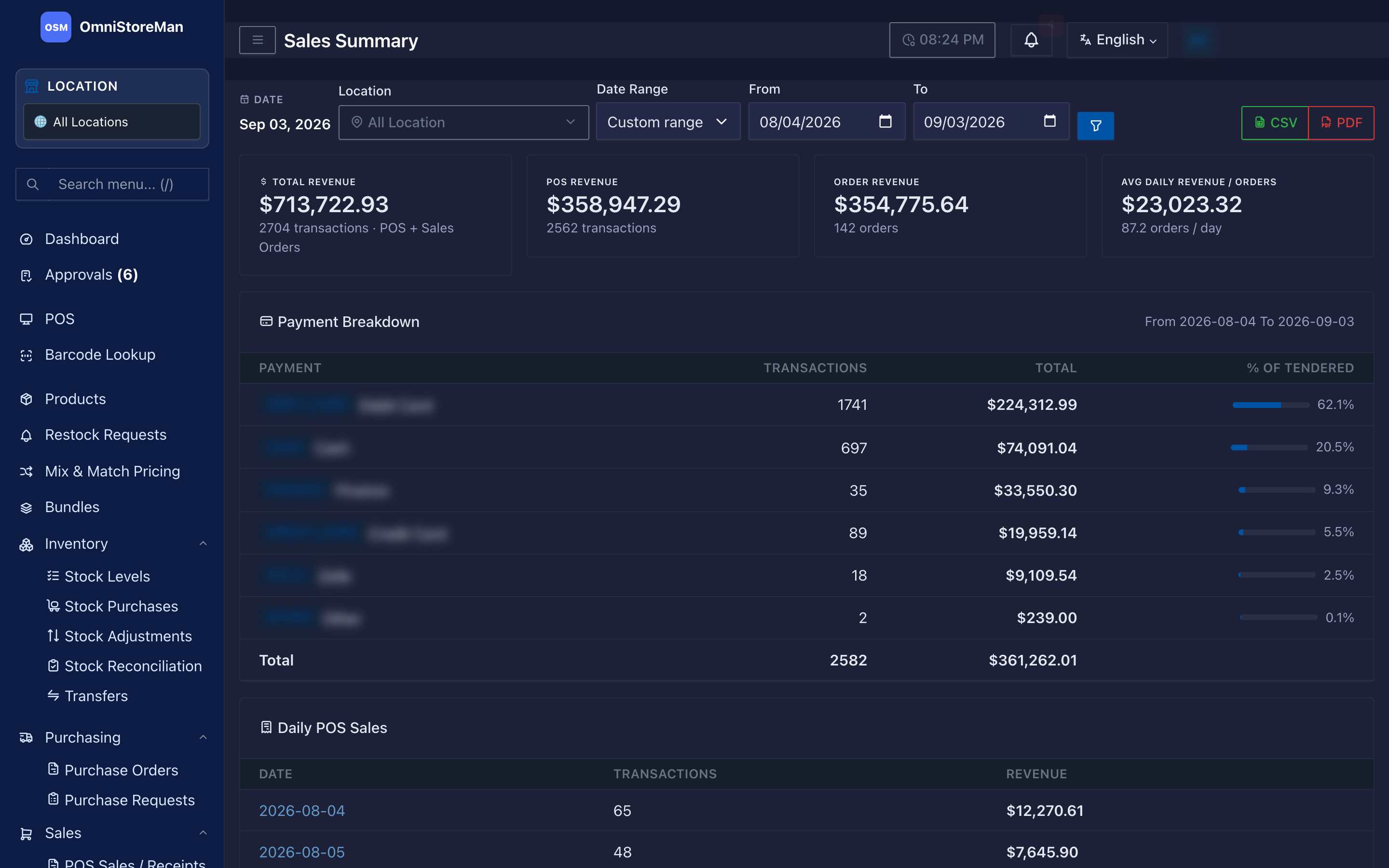Viewport: 1389px width, 868px height.
Task: Collapse the Sales section chevron
Action: (203, 833)
